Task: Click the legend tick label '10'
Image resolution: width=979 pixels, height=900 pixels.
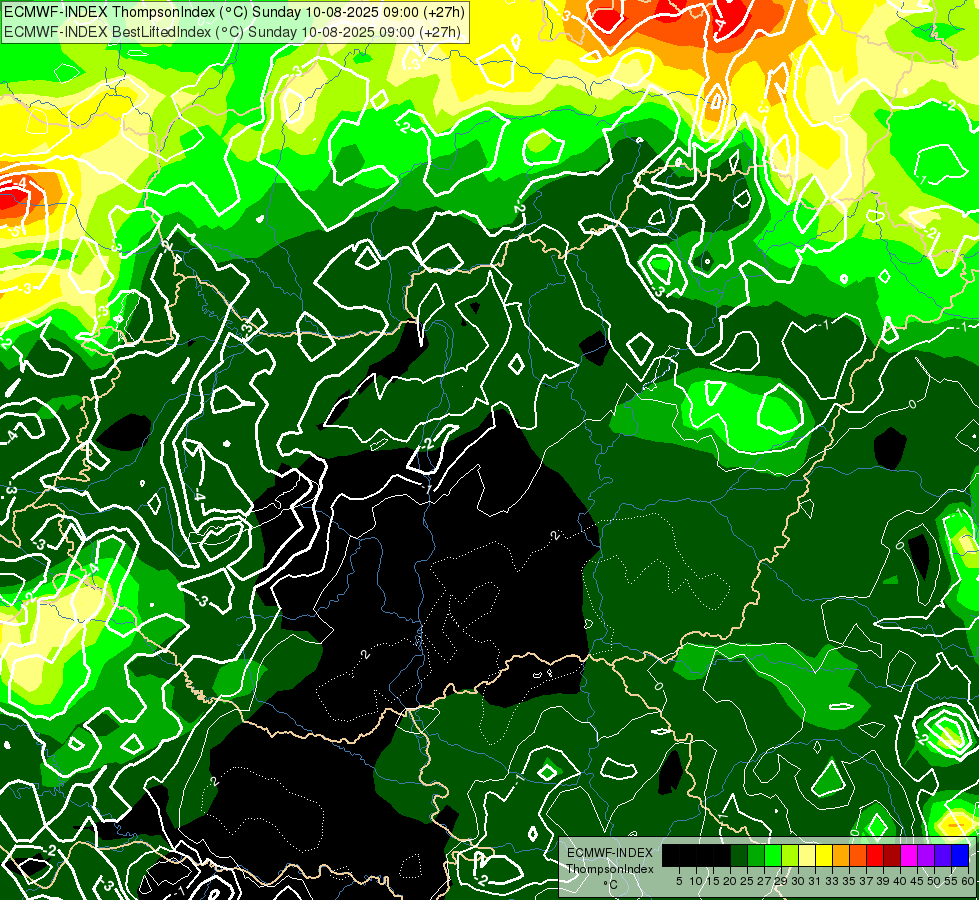Action: (x=696, y=881)
